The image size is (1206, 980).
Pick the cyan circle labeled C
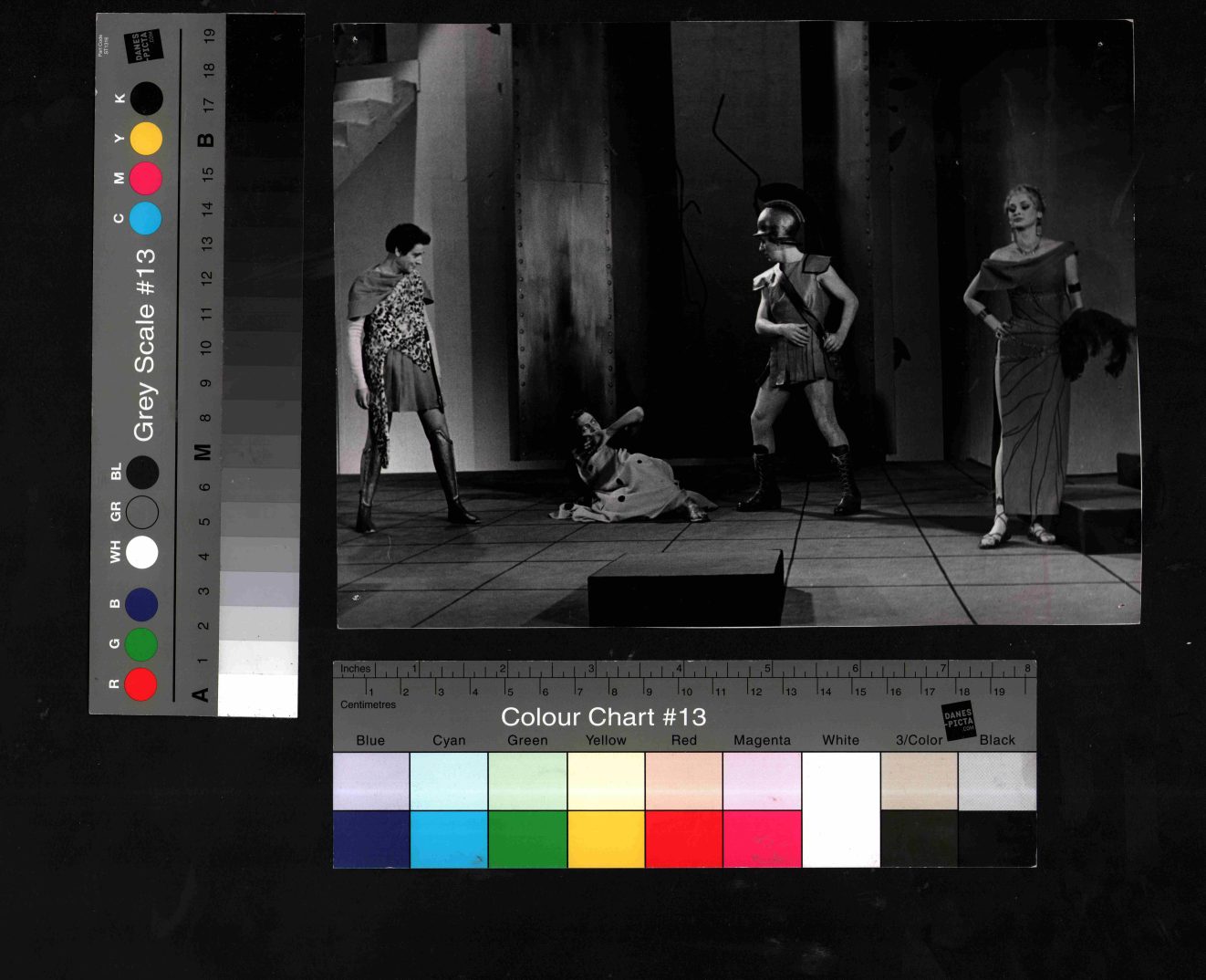(145, 219)
